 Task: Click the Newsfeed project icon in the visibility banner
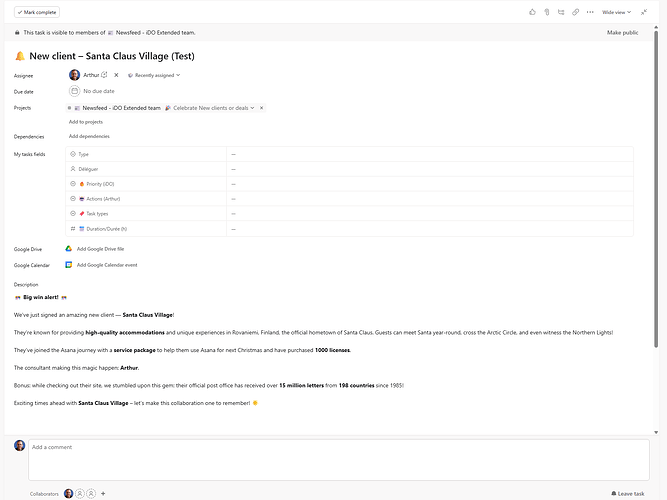(x=111, y=33)
